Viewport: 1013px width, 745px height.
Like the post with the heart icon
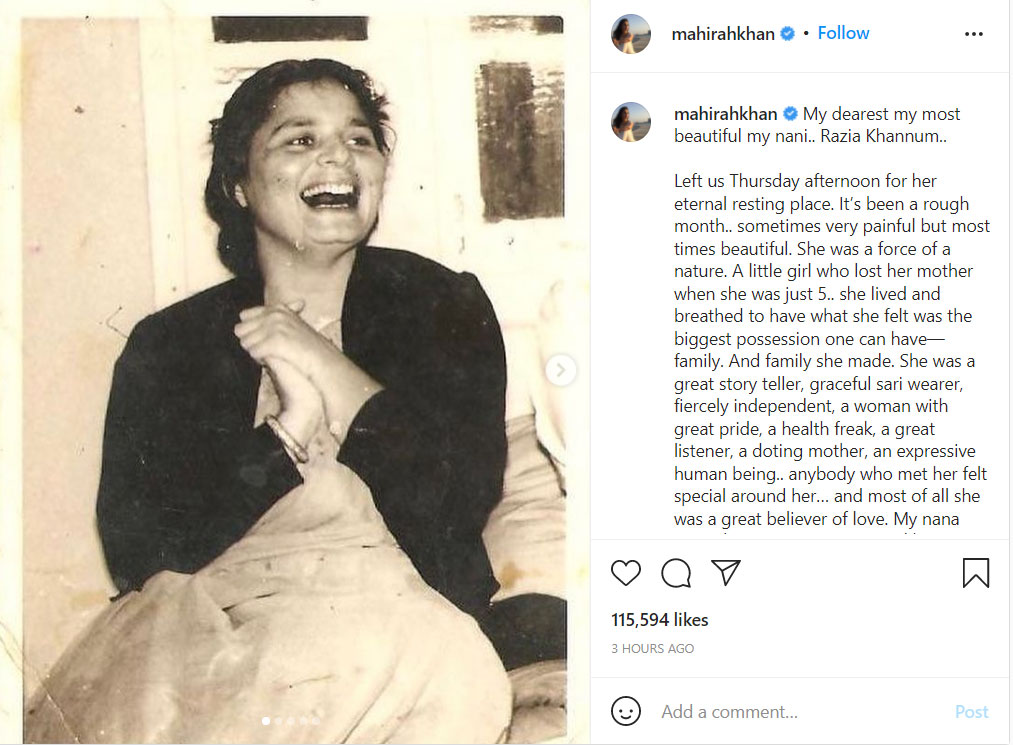coord(626,573)
